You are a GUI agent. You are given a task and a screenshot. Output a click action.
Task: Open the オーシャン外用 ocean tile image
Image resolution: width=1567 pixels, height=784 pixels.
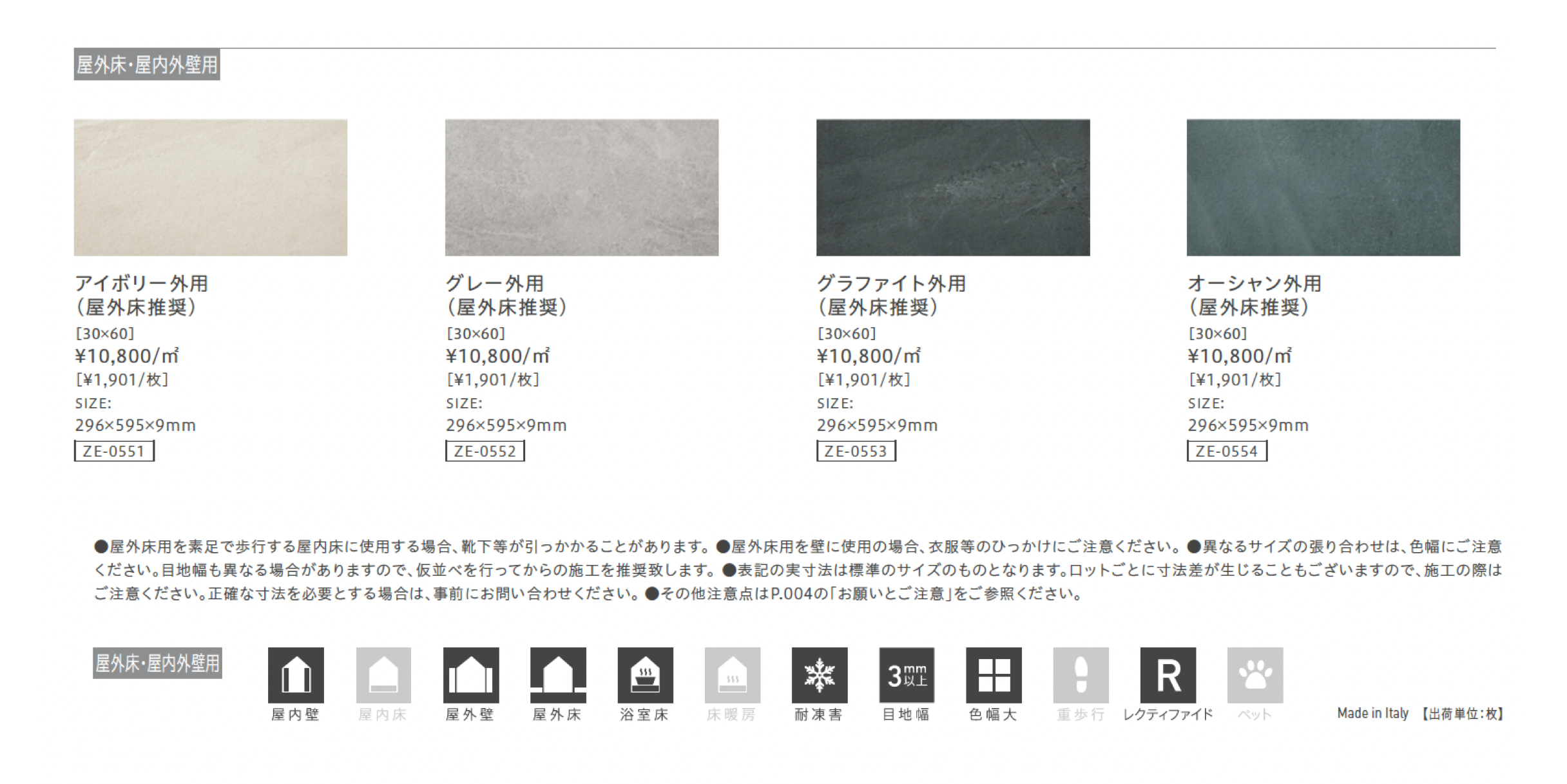point(1323,187)
